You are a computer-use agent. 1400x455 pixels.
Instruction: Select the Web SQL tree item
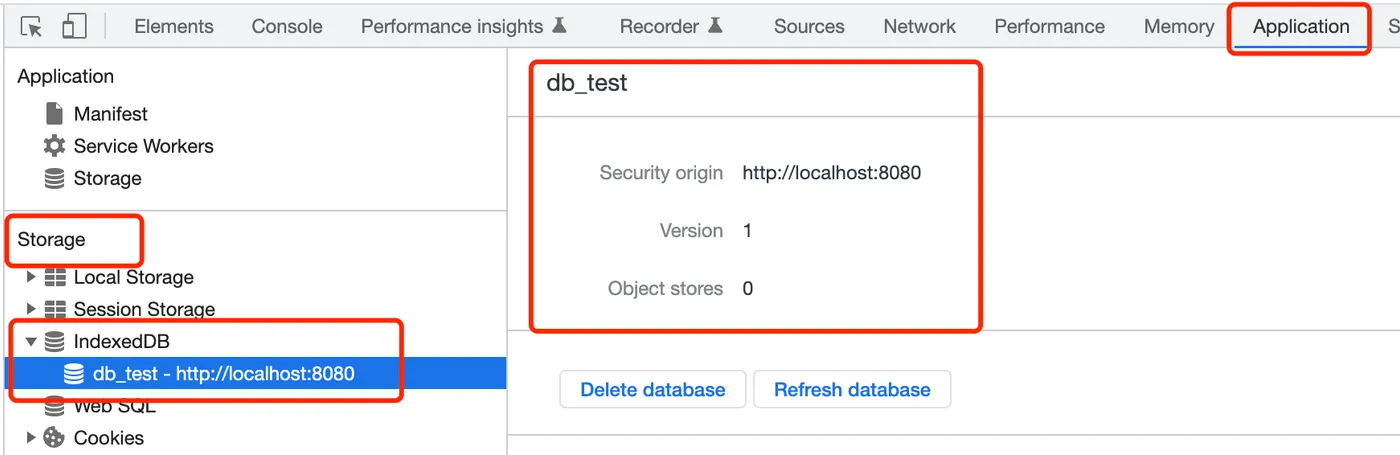[x=114, y=407]
